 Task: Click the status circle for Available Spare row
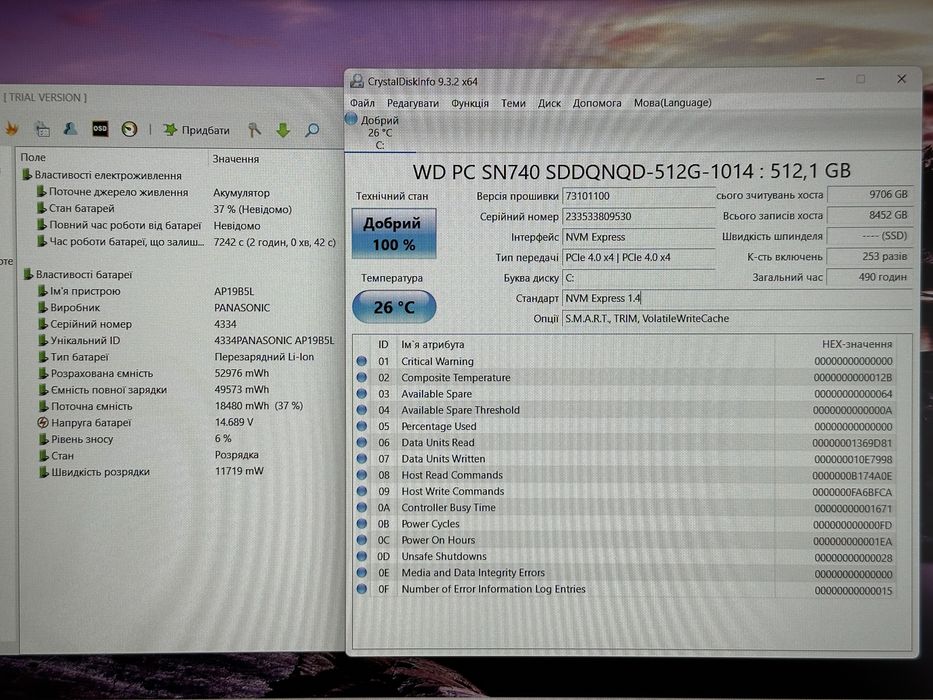(361, 393)
